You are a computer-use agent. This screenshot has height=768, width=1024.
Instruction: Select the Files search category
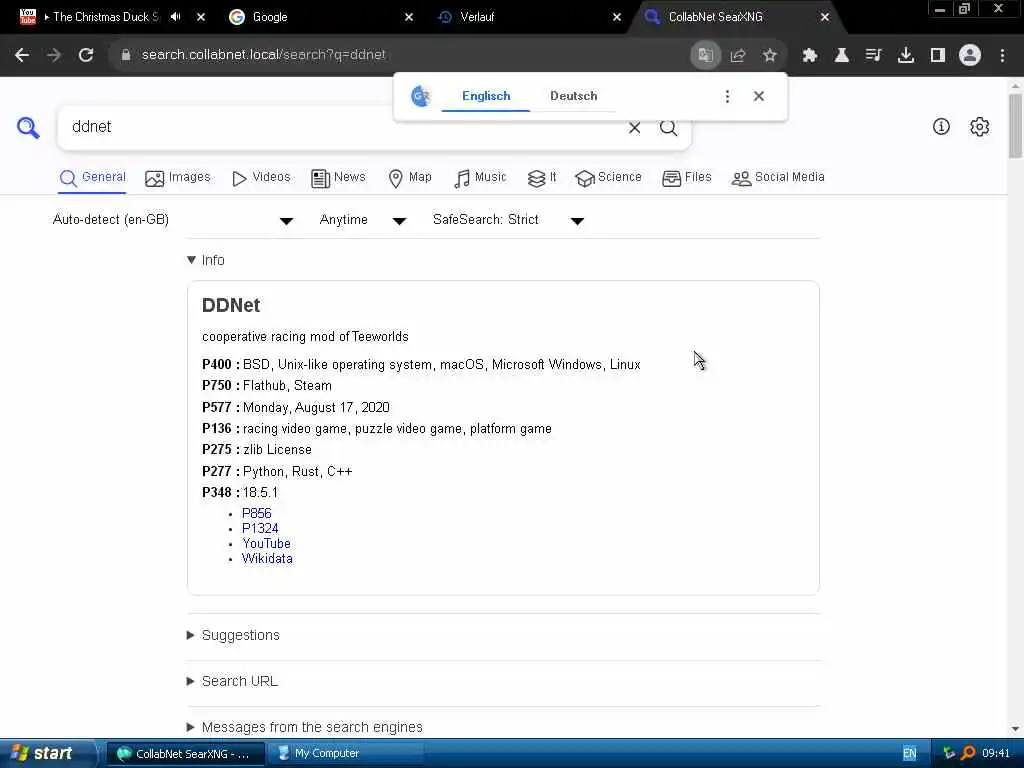686,178
